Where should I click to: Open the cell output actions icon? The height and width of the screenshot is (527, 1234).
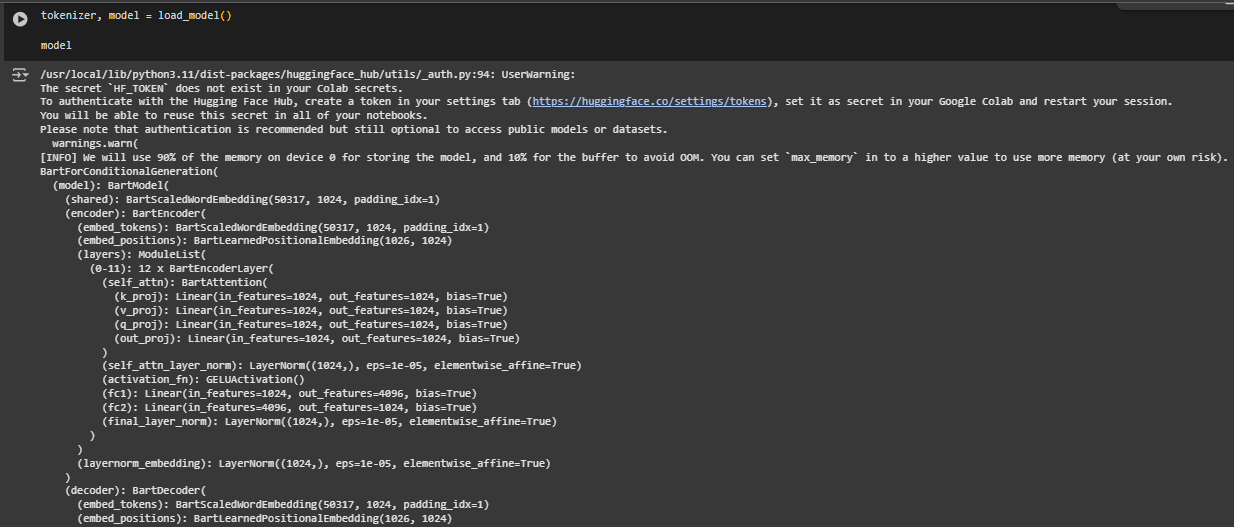[x=20, y=75]
